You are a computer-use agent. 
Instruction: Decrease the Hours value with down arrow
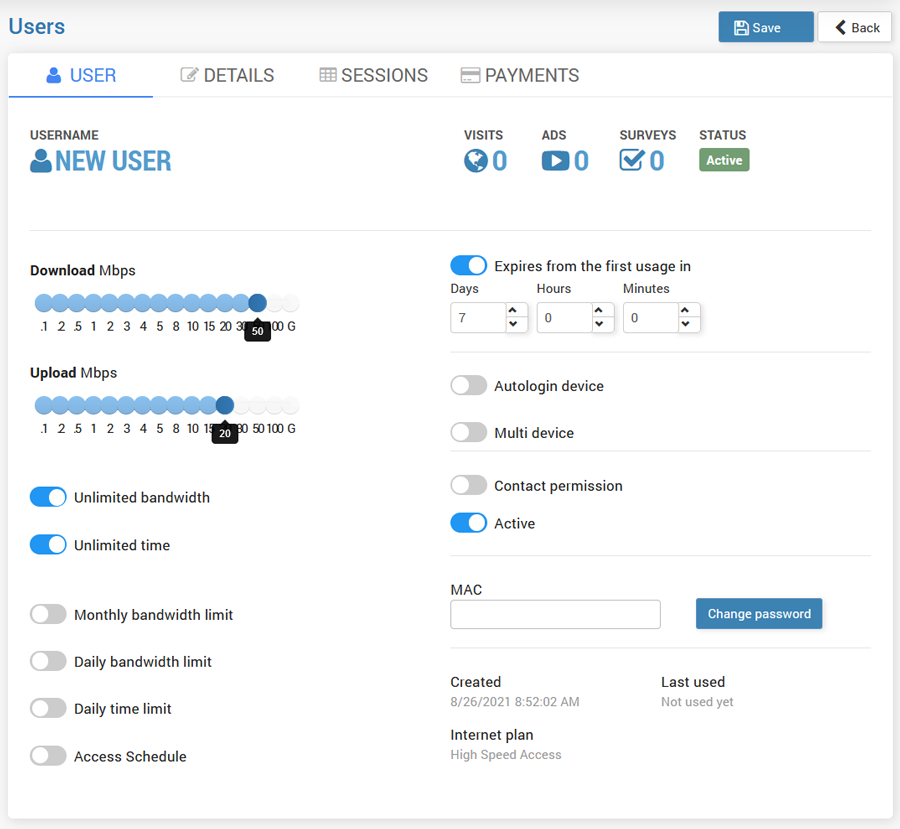tap(600, 324)
